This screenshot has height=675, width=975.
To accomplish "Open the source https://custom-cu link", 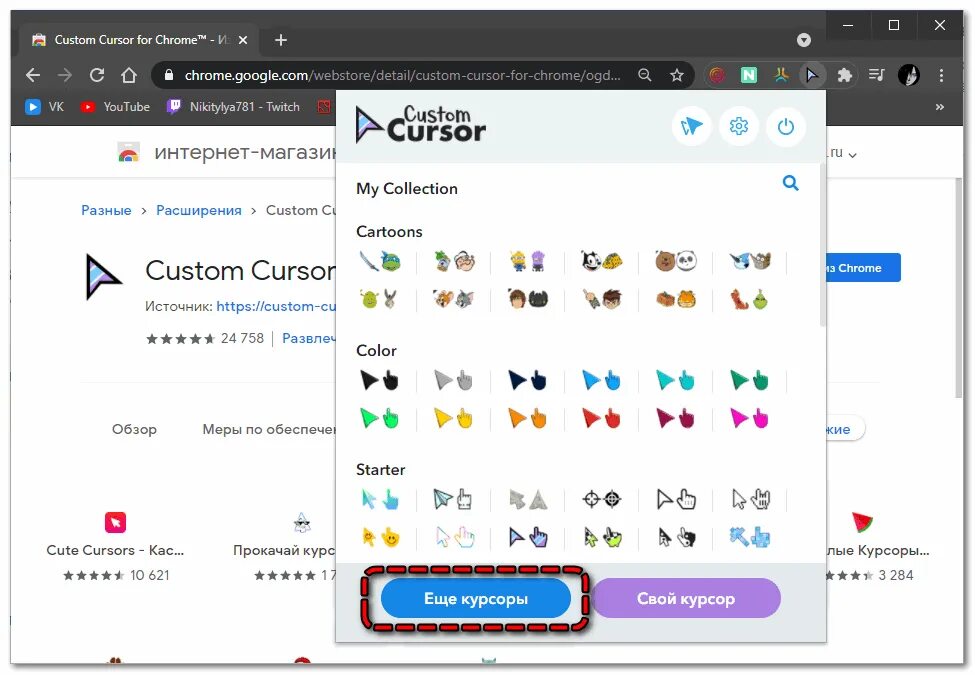I will 276,306.
